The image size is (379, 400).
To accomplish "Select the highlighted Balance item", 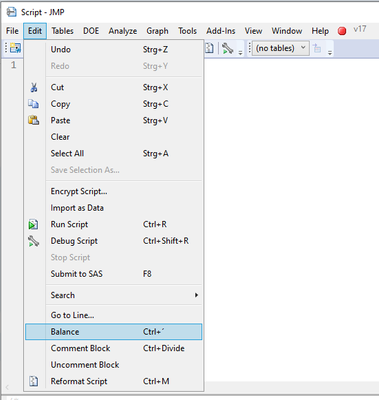I will 114,332.
